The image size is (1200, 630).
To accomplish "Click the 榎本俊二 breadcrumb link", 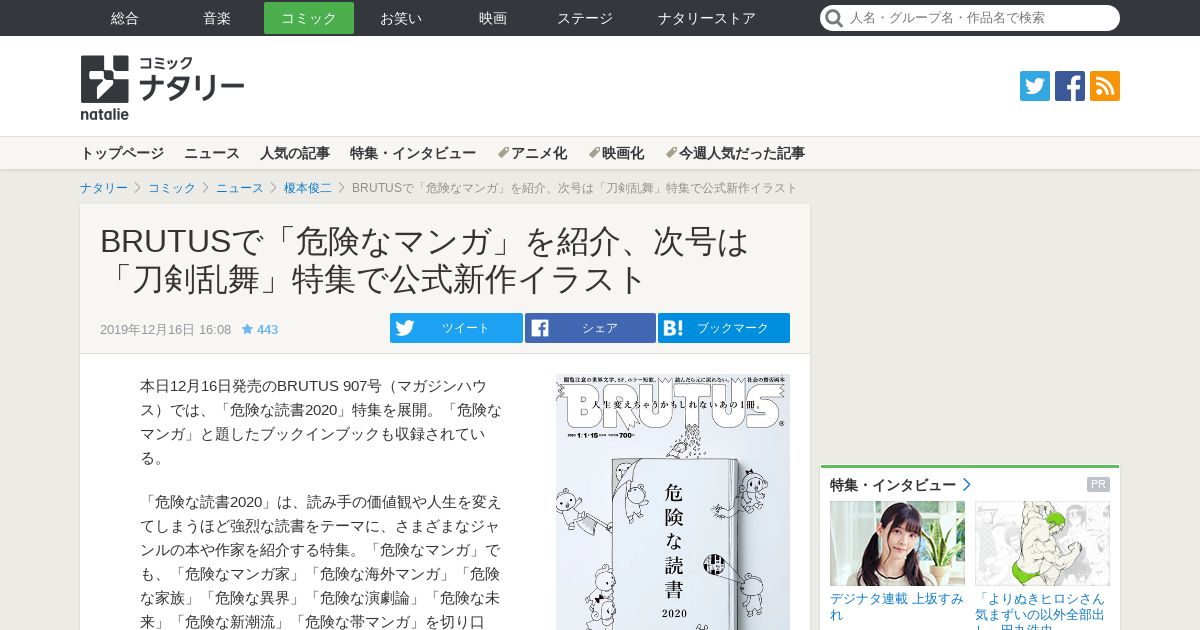I will 308,188.
